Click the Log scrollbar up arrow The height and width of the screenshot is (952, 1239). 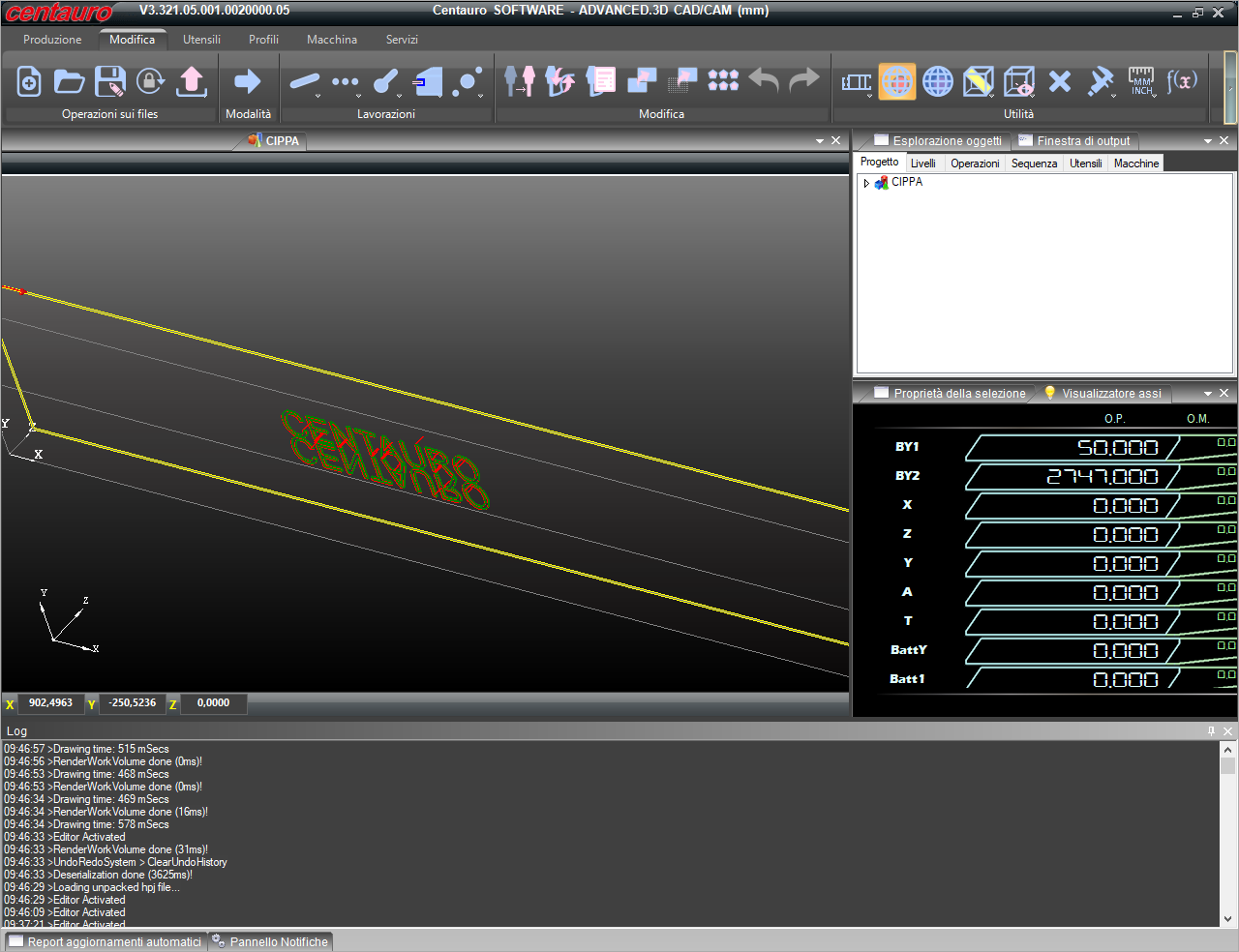[1228, 750]
